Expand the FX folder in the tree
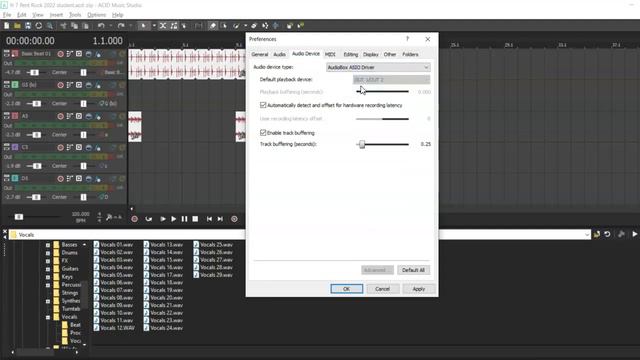The height and width of the screenshot is (360, 640). (x=48, y=261)
